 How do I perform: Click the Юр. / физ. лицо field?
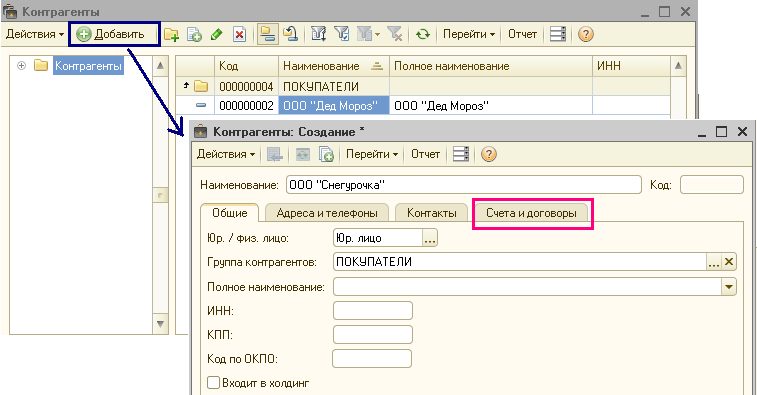click(378, 238)
